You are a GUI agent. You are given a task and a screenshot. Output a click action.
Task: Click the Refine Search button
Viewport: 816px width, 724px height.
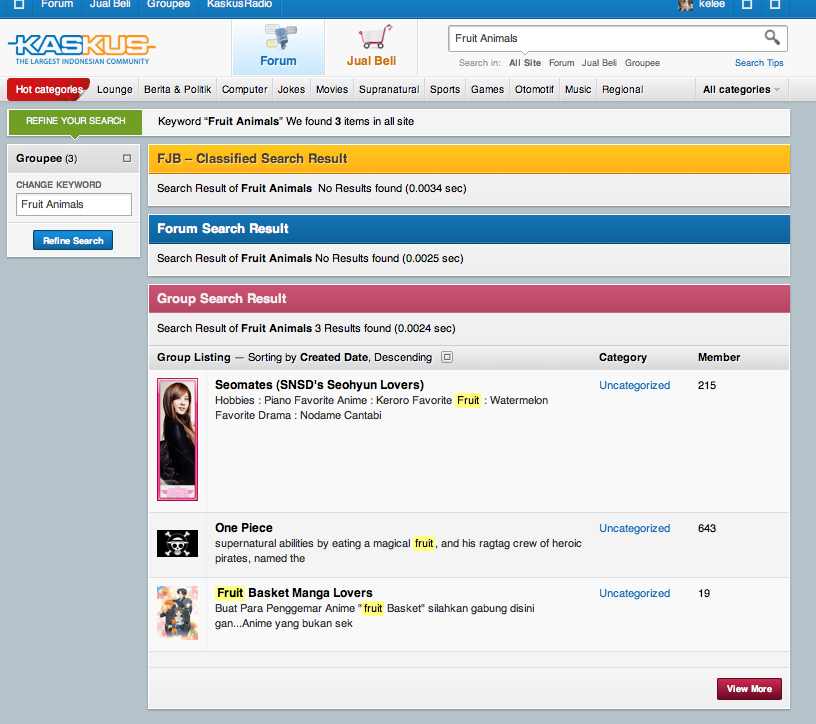(x=73, y=240)
